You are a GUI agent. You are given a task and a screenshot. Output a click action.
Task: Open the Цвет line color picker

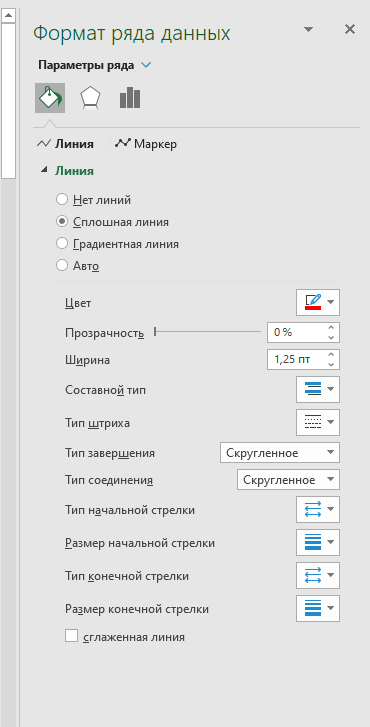click(x=318, y=303)
